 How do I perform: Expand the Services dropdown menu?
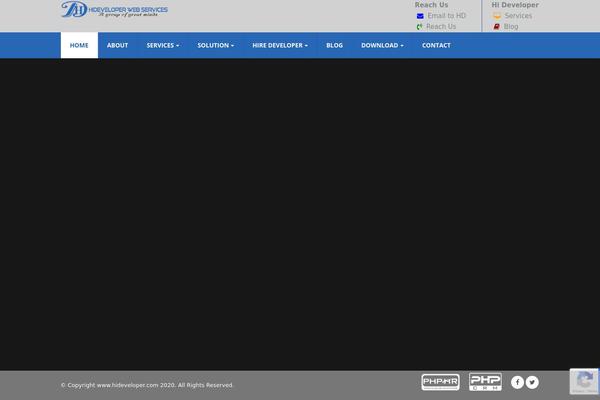(x=163, y=45)
